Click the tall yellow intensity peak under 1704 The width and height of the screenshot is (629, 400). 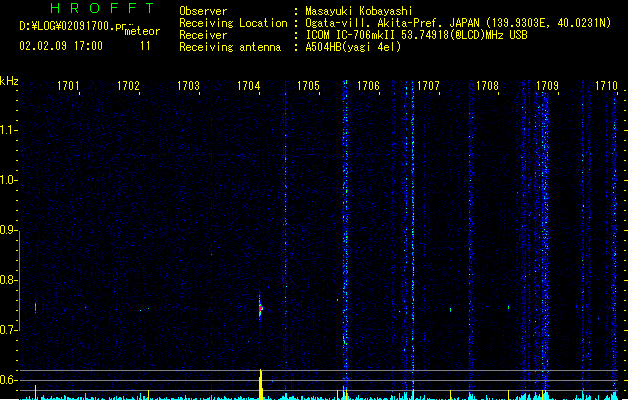261,384
